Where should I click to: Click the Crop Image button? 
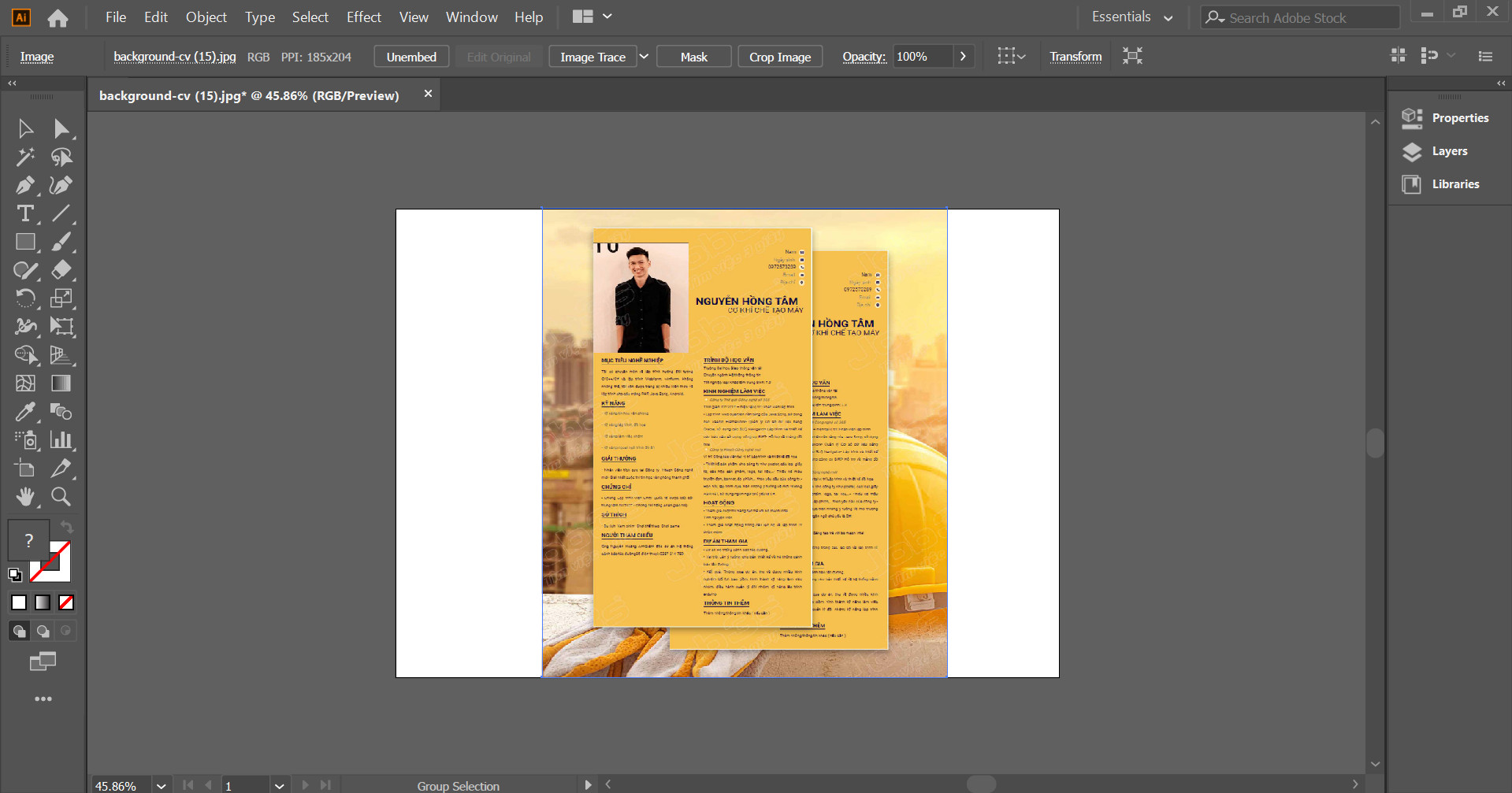pyautogui.click(x=780, y=57)
